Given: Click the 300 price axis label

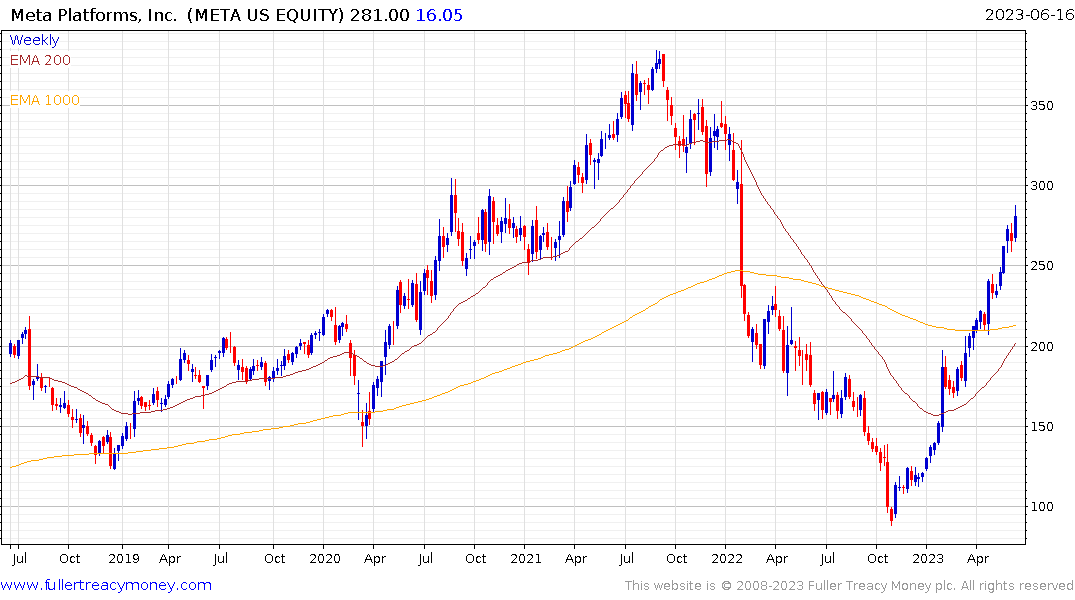Looking at the screenshot, I should (1042, 186).
